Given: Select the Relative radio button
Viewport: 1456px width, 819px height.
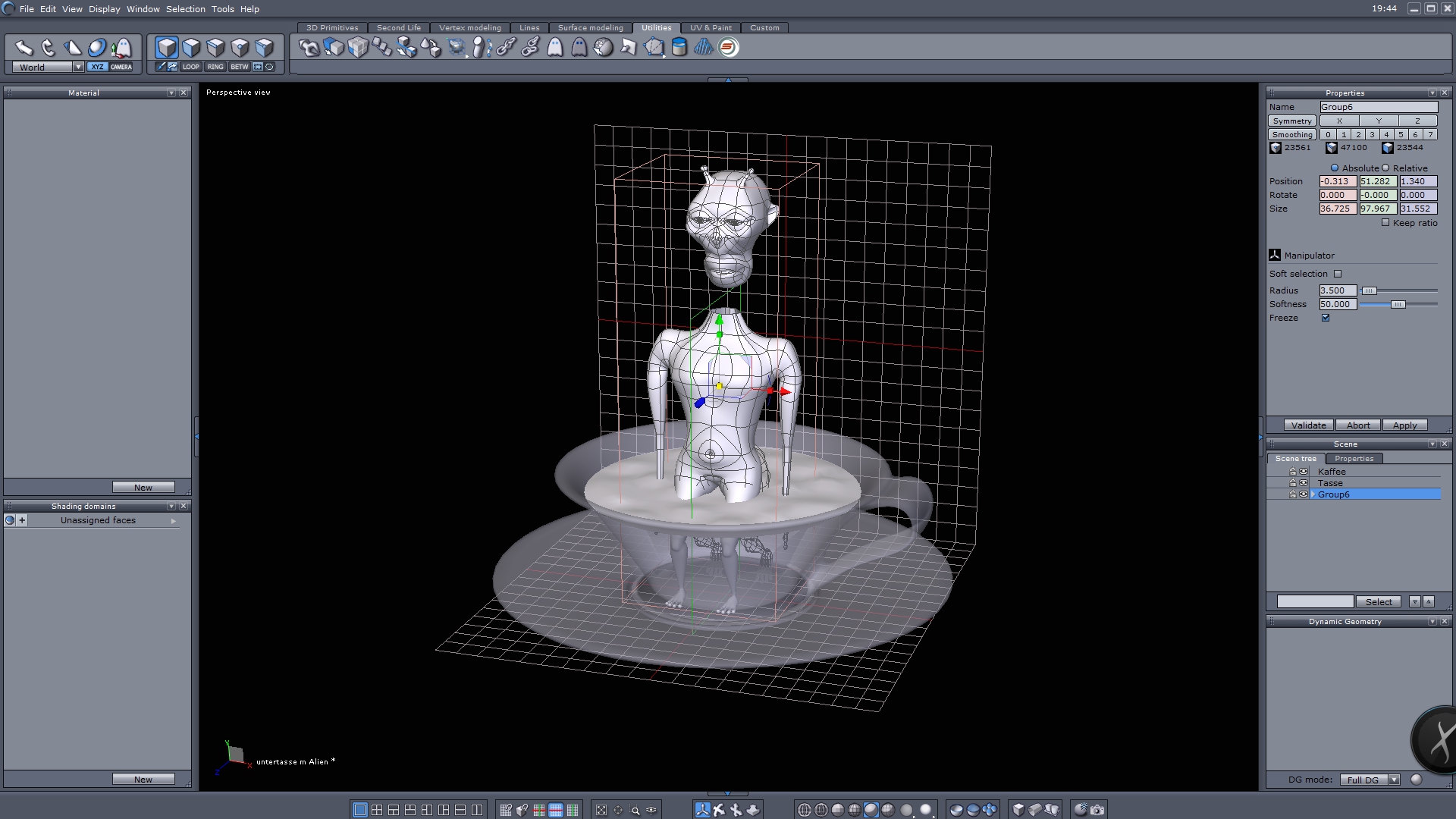Looking at the screenshot, I should [1385, 168].
